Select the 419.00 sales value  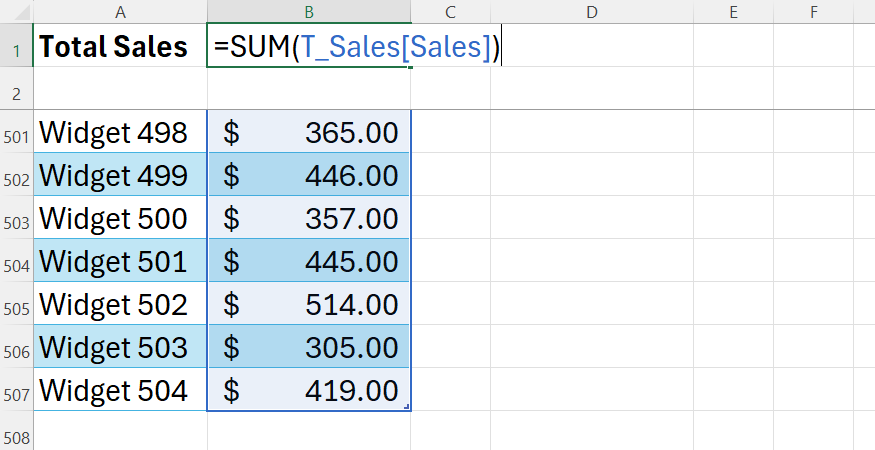click(x=309, y=390)
